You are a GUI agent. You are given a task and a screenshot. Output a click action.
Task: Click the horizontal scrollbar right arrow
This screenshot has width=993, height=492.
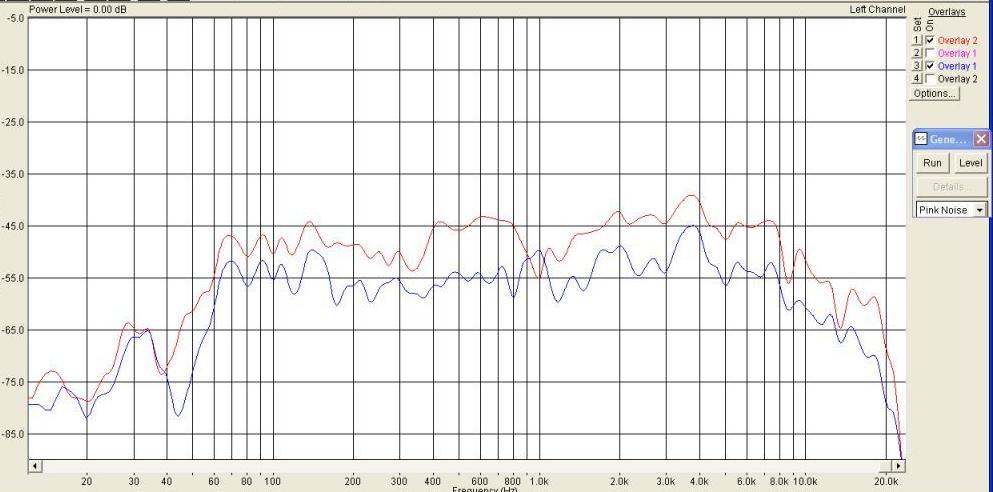coord(899,466)
